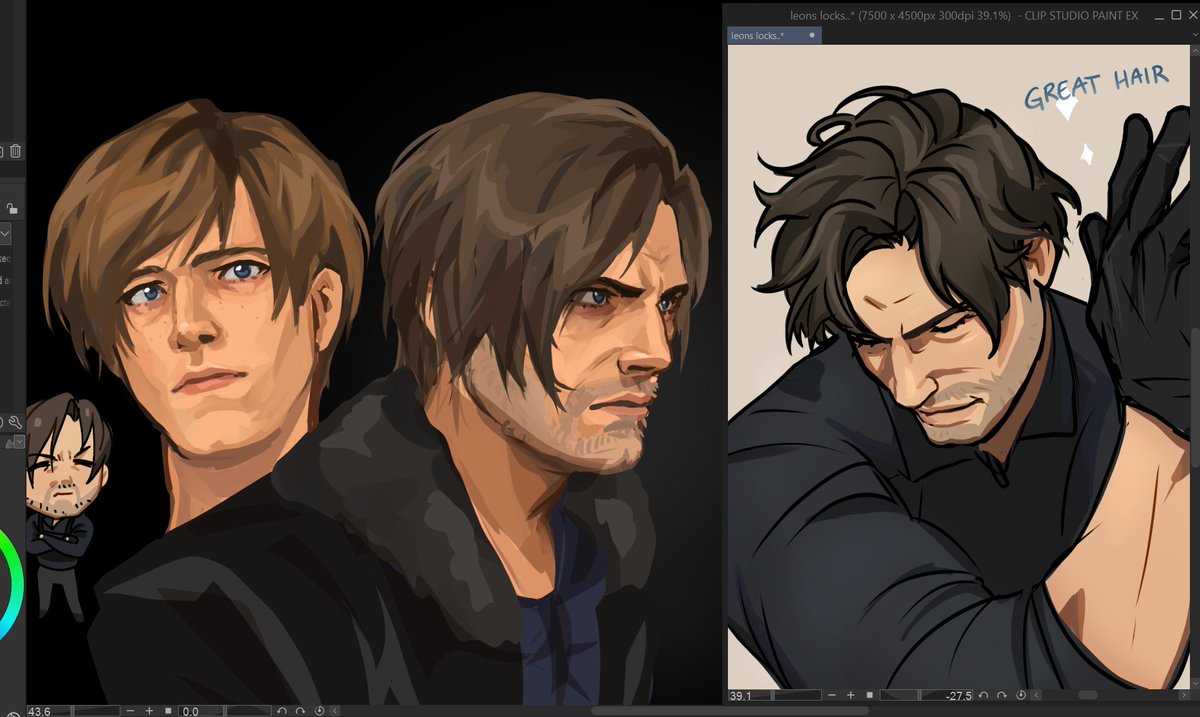Click zoom slider next to 43.6 field
Image resolution: width=1200 pixels, height=717 pixels.
[95, 711]
